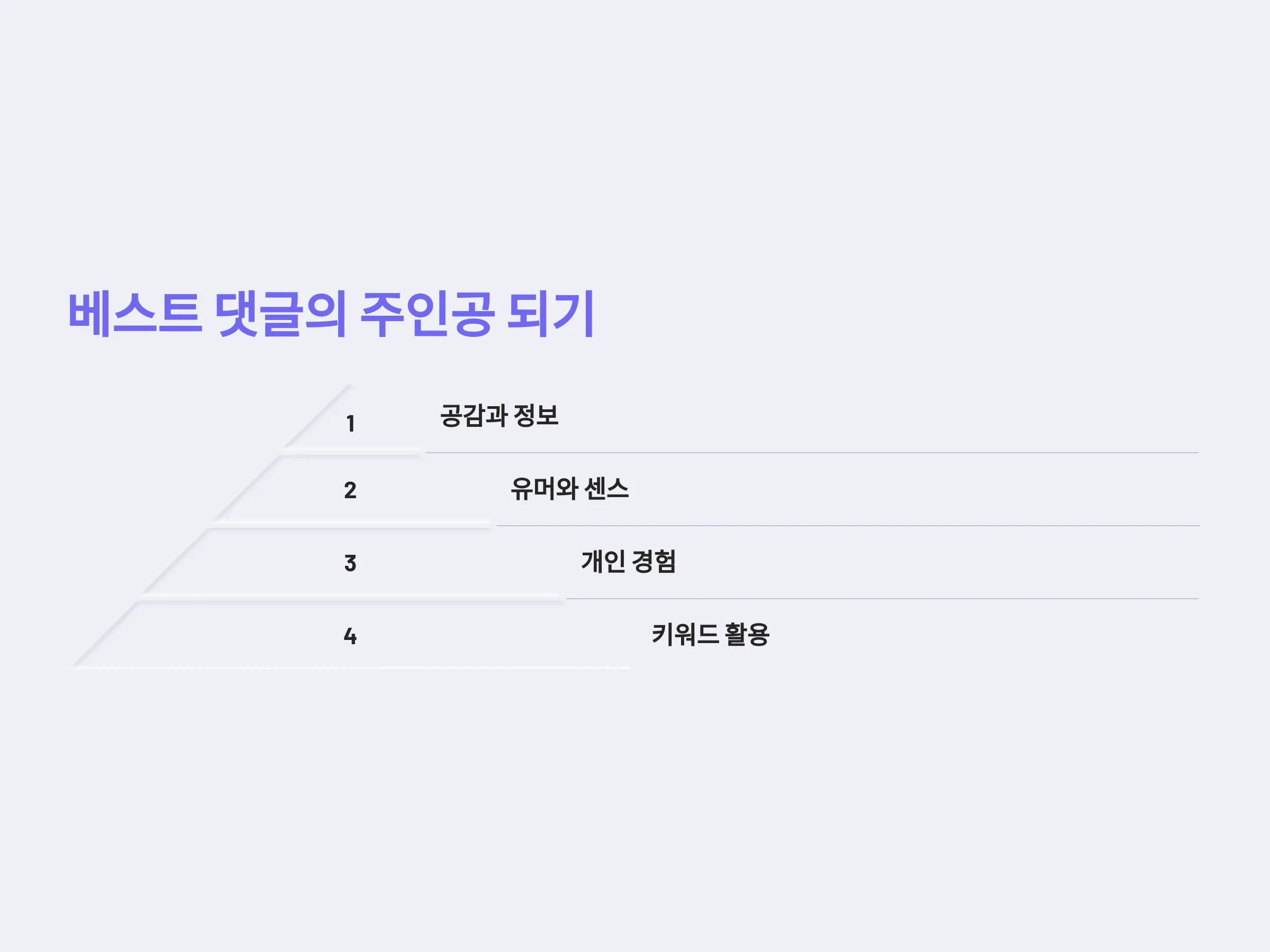Image resolution: width=1270 pixels, height=952 pixels.
Task: Click number 3 in the pyramid tier
Action: 350,563
